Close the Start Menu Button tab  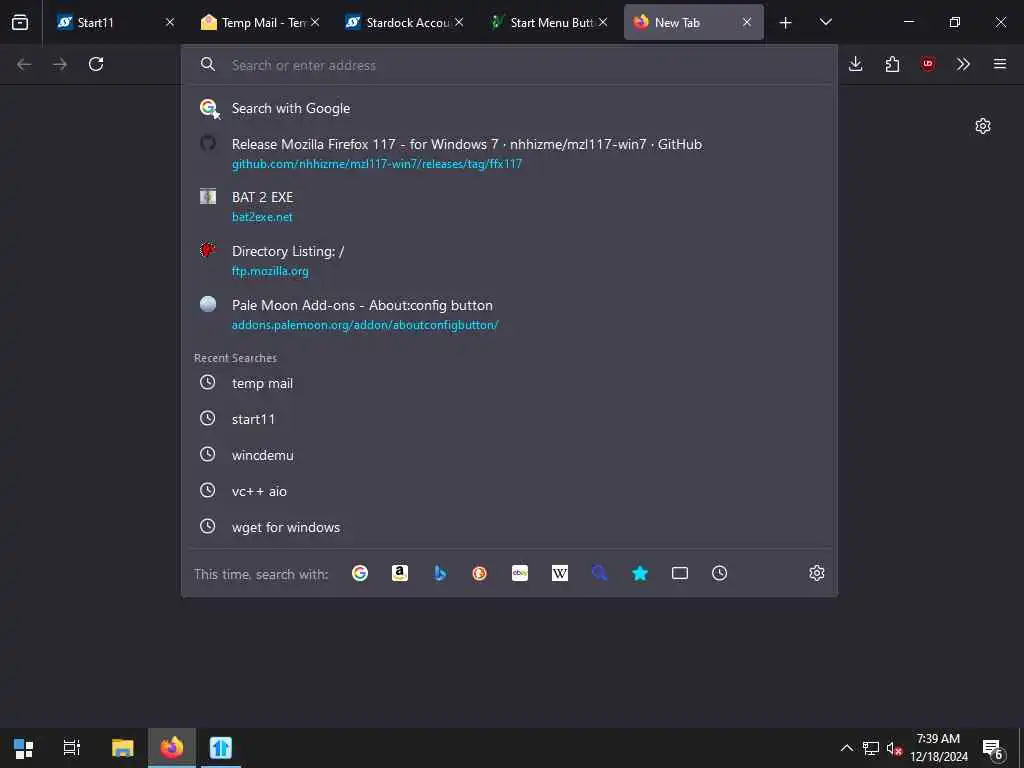pyautogui.click(x=603, y=23)
